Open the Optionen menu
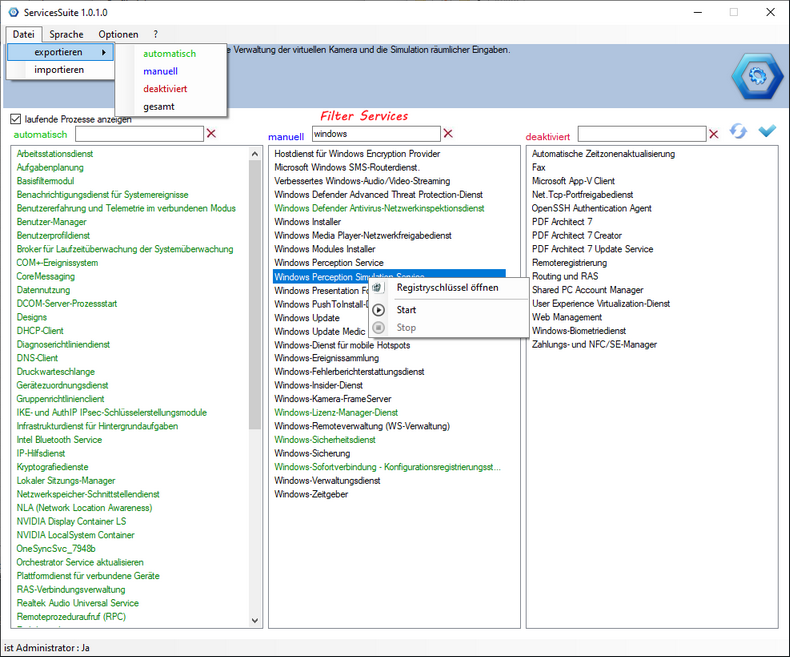Screen dimensions: 790x657 [x=118, y=34]
